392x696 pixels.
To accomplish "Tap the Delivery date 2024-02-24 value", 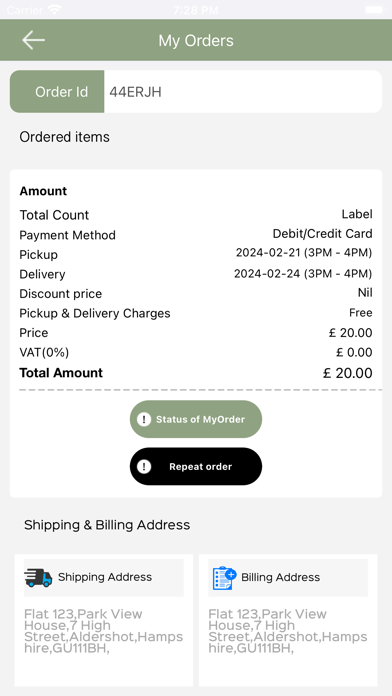I will coord(303,273).
